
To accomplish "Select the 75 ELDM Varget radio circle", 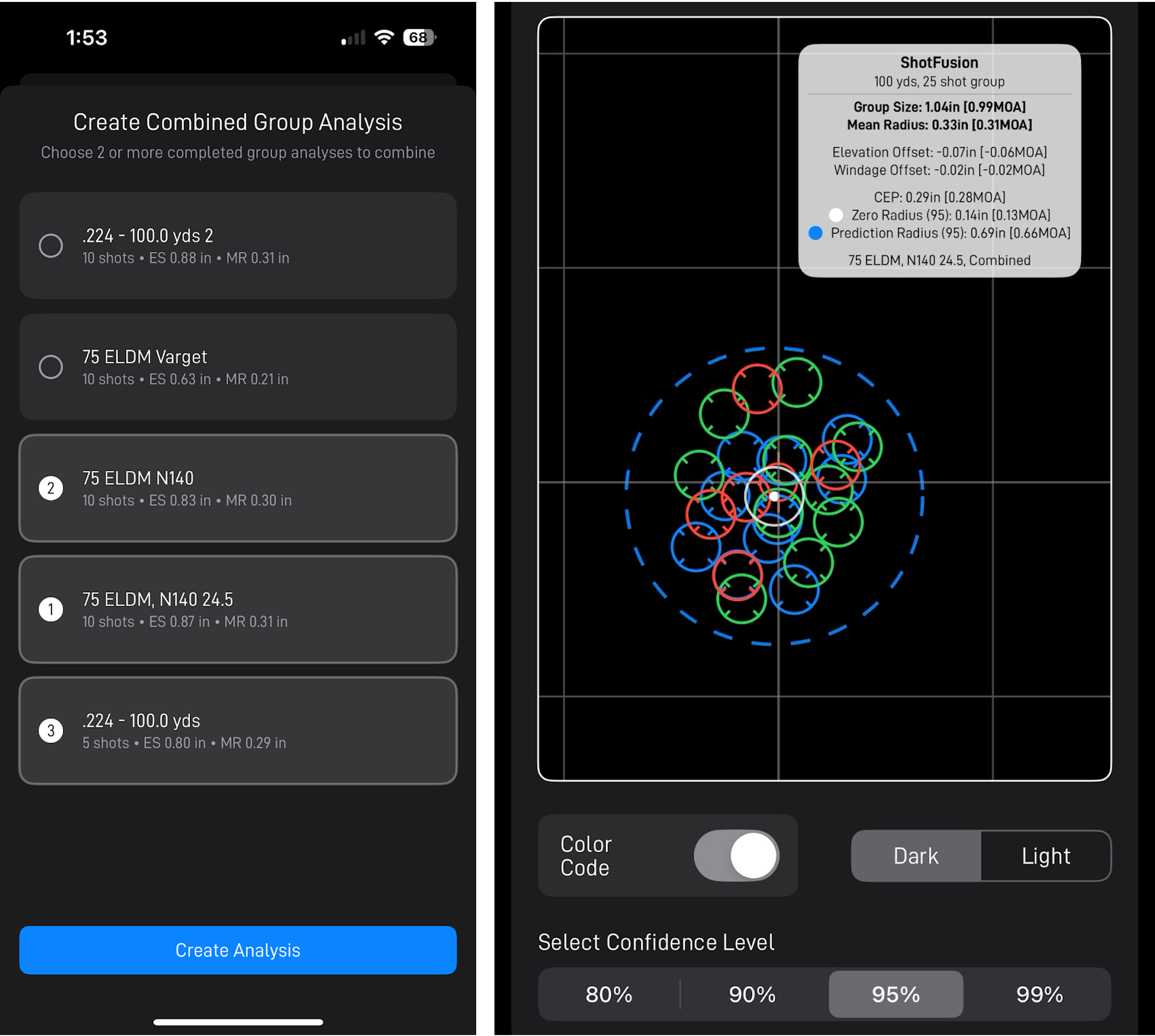I will pyautogui.click(x=51, y=367).
